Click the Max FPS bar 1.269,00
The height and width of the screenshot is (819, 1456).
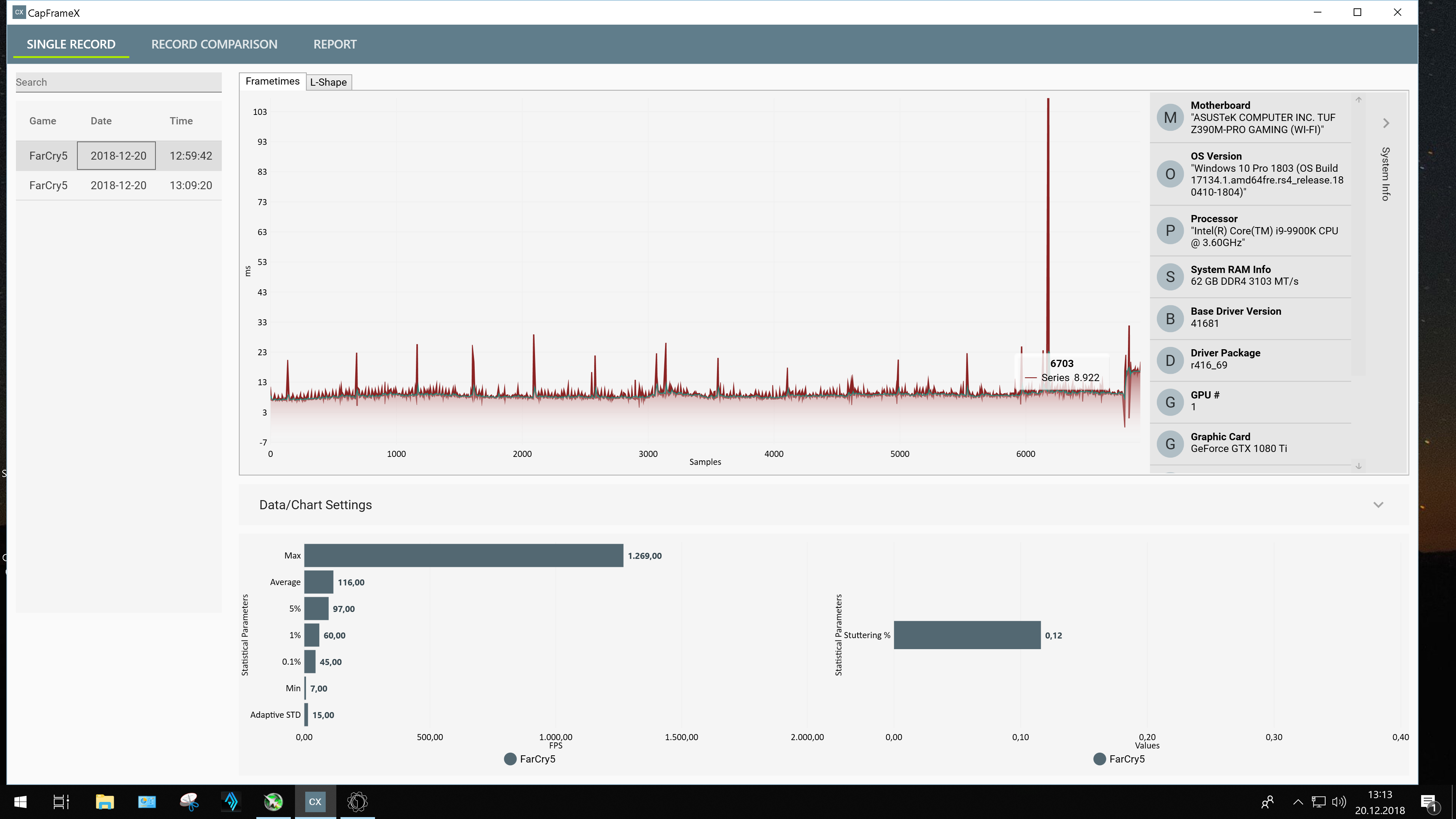coord(463,555)
